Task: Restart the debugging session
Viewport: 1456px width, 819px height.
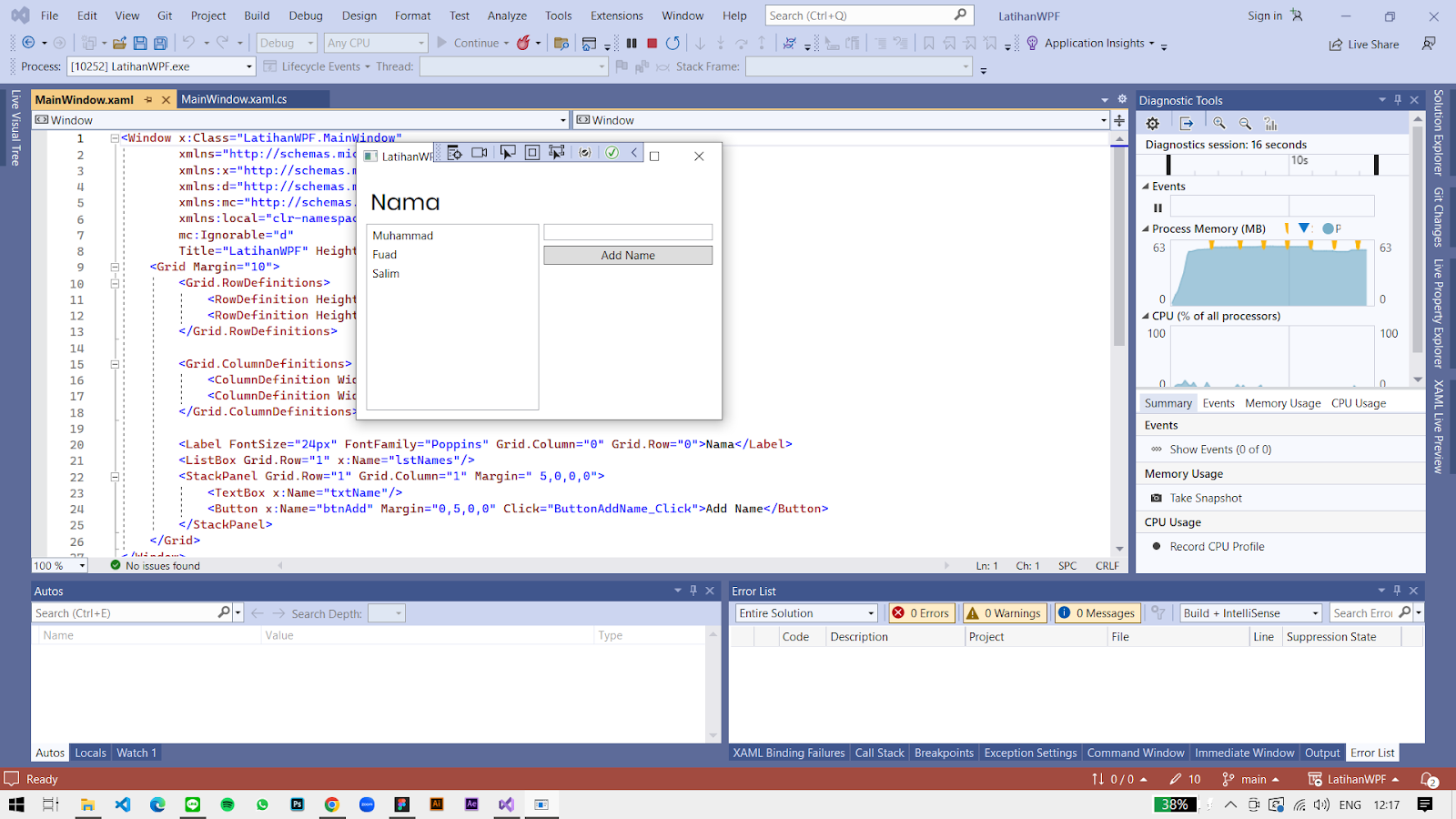Action: click(672, 43)
